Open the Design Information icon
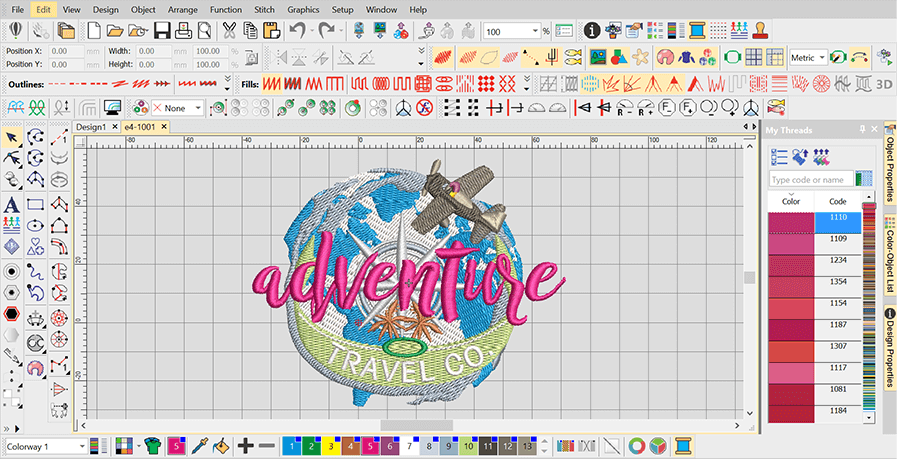 pyautogui.click(x=592, y=30)
